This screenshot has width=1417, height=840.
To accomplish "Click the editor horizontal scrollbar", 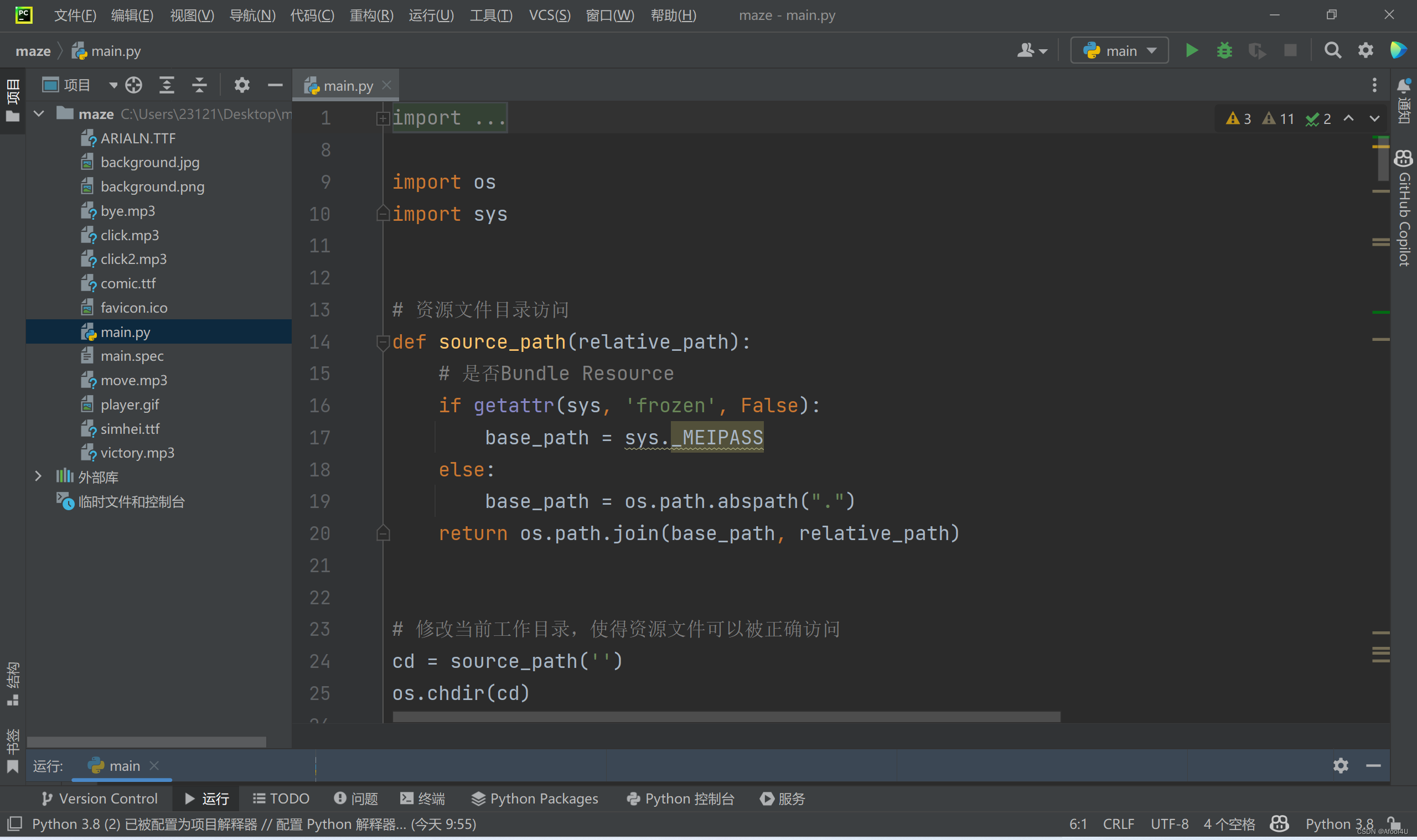I will [x=726, y=717].
